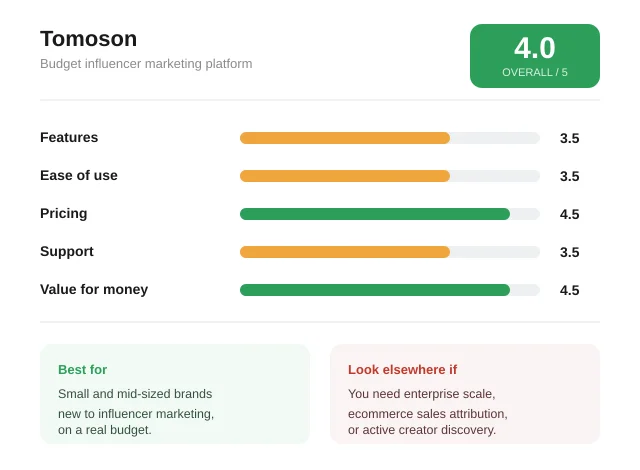Click the Budget influencer marketing platform subtitle
This screenshot has height=470, width=640.
coord(146,64)
